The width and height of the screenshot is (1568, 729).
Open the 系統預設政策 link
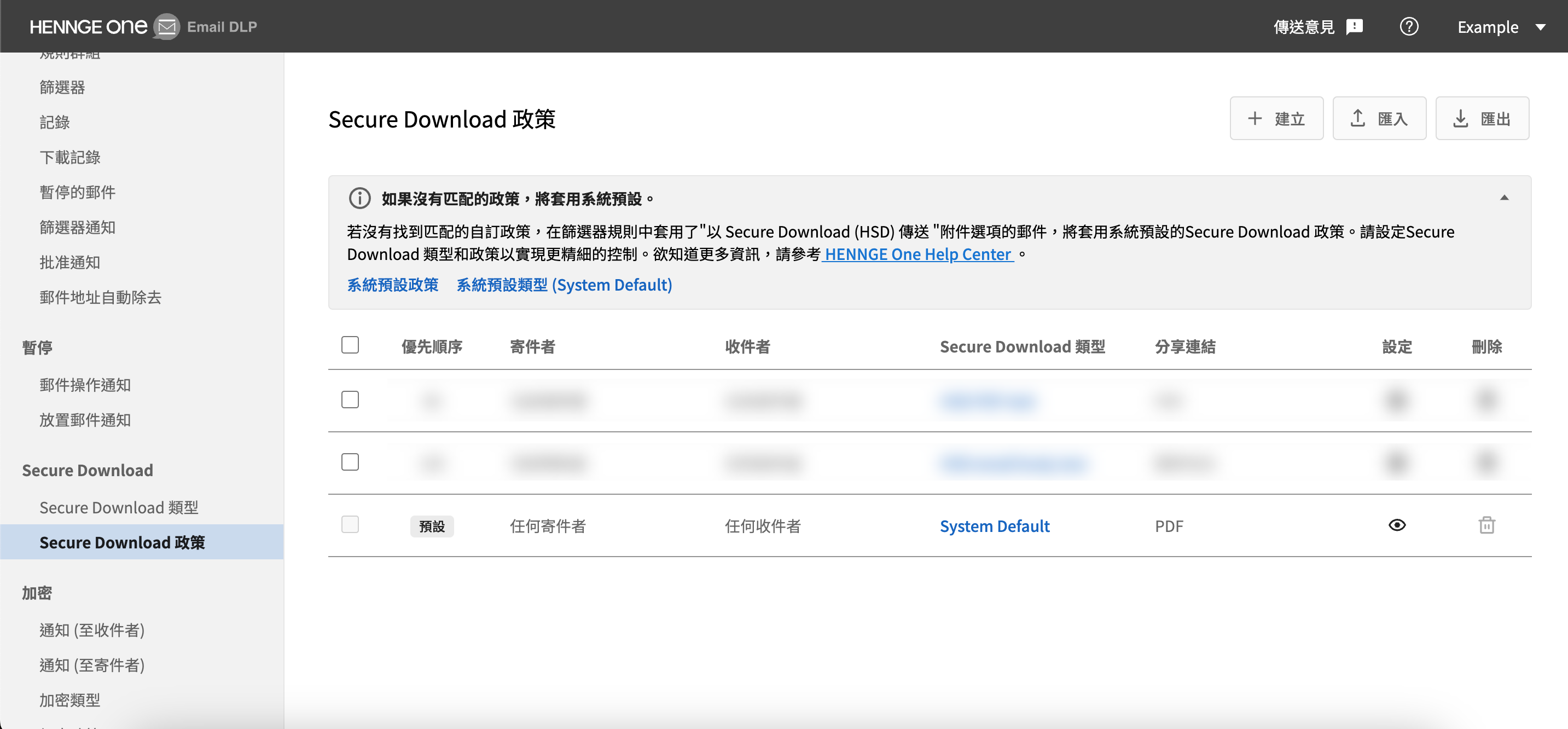tap(393, 285)
